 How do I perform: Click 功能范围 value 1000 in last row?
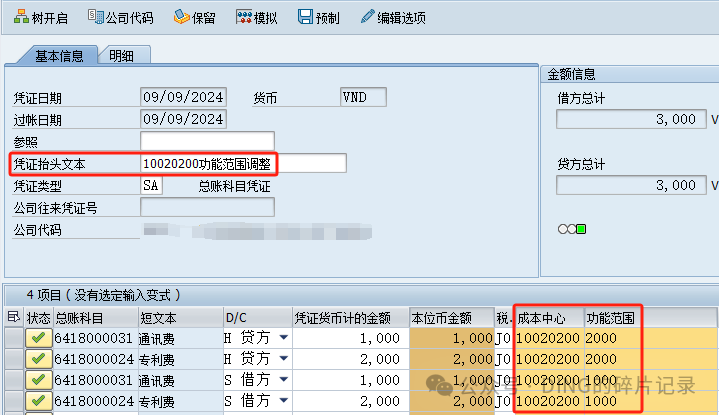click(601, 401)
